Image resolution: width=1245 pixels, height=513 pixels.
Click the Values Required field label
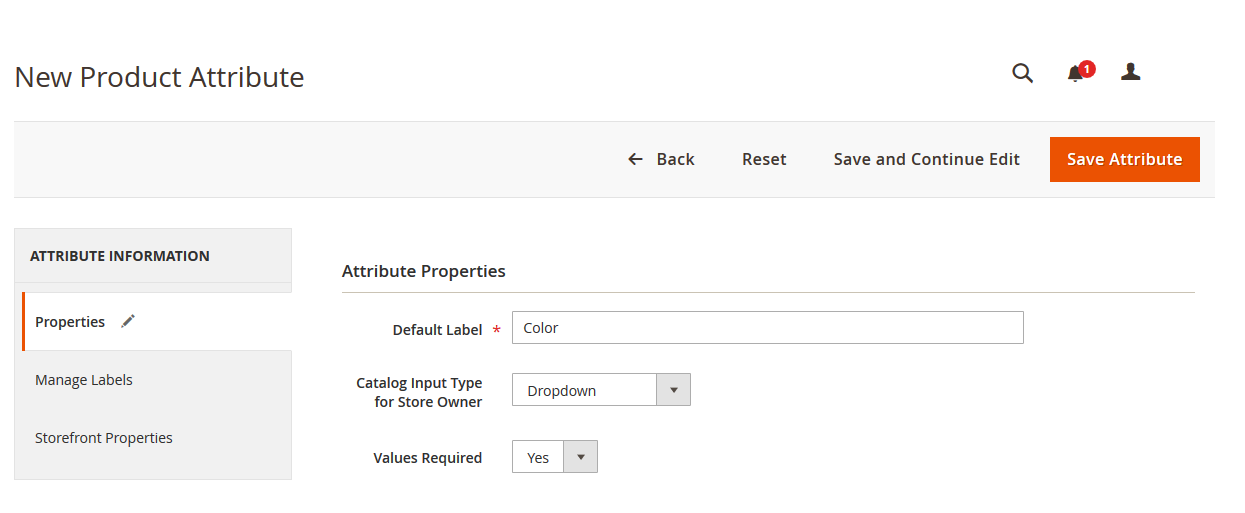point(428,458)
